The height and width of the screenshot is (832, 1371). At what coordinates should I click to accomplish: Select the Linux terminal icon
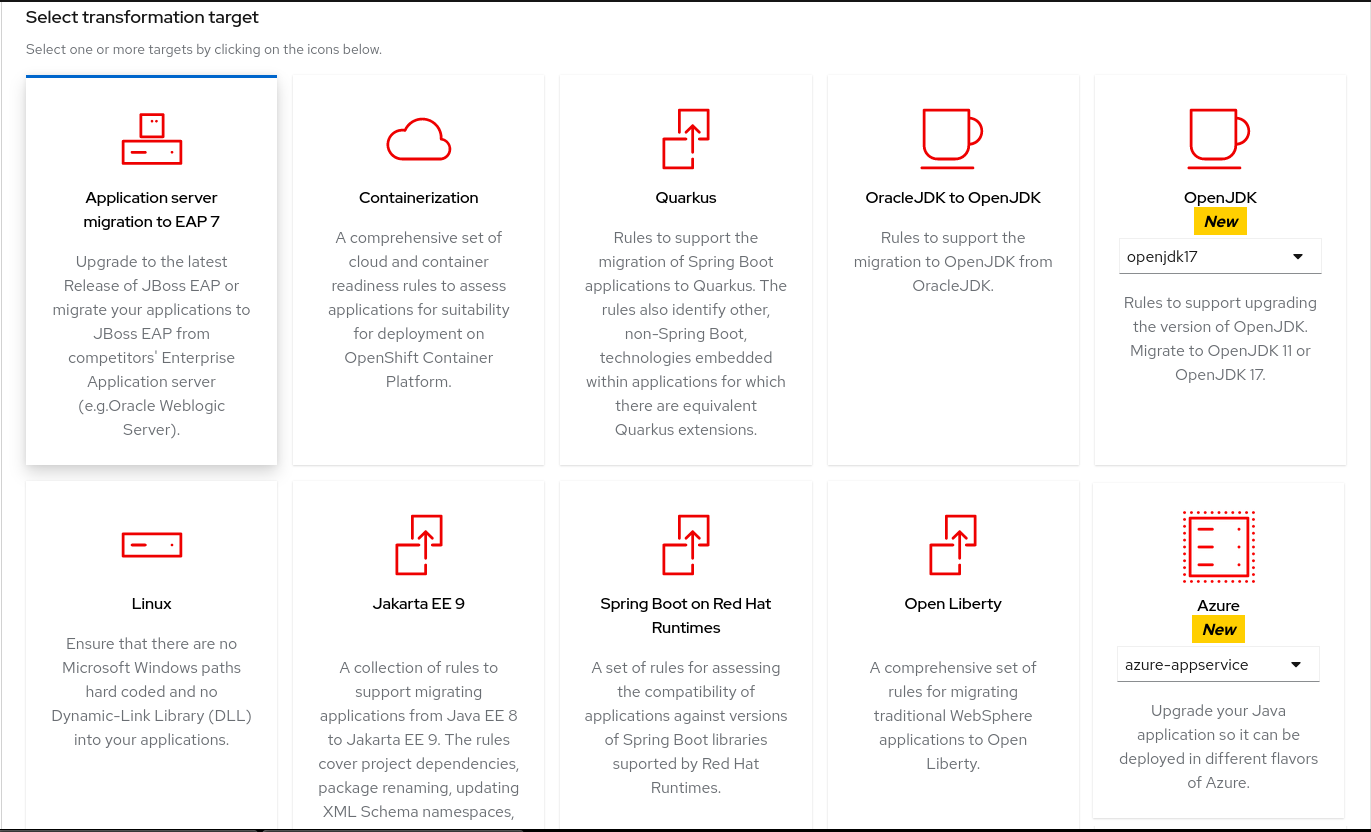151,545
